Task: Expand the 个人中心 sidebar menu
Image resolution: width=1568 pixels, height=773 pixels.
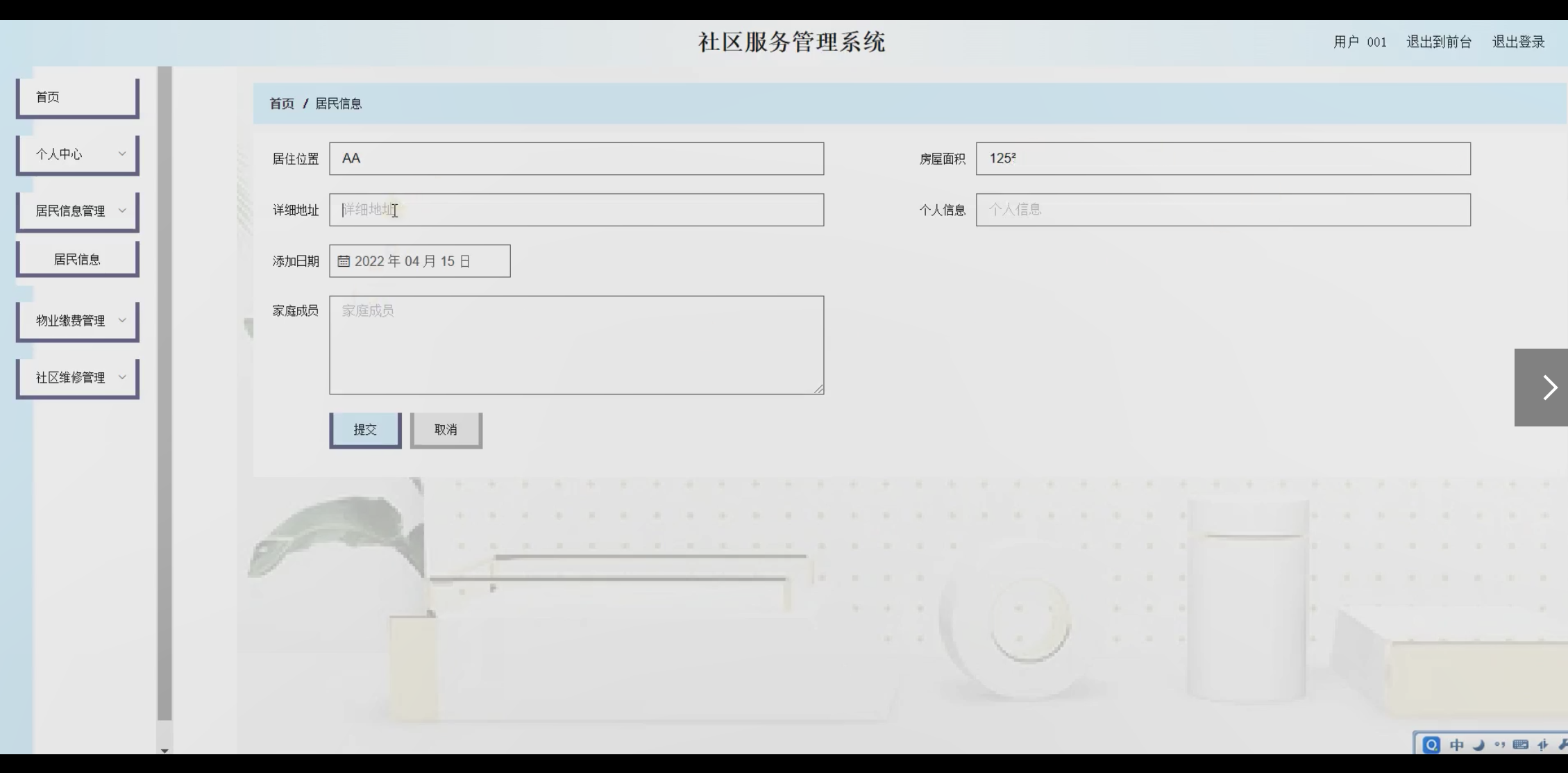Action: [x=78, y=154]
